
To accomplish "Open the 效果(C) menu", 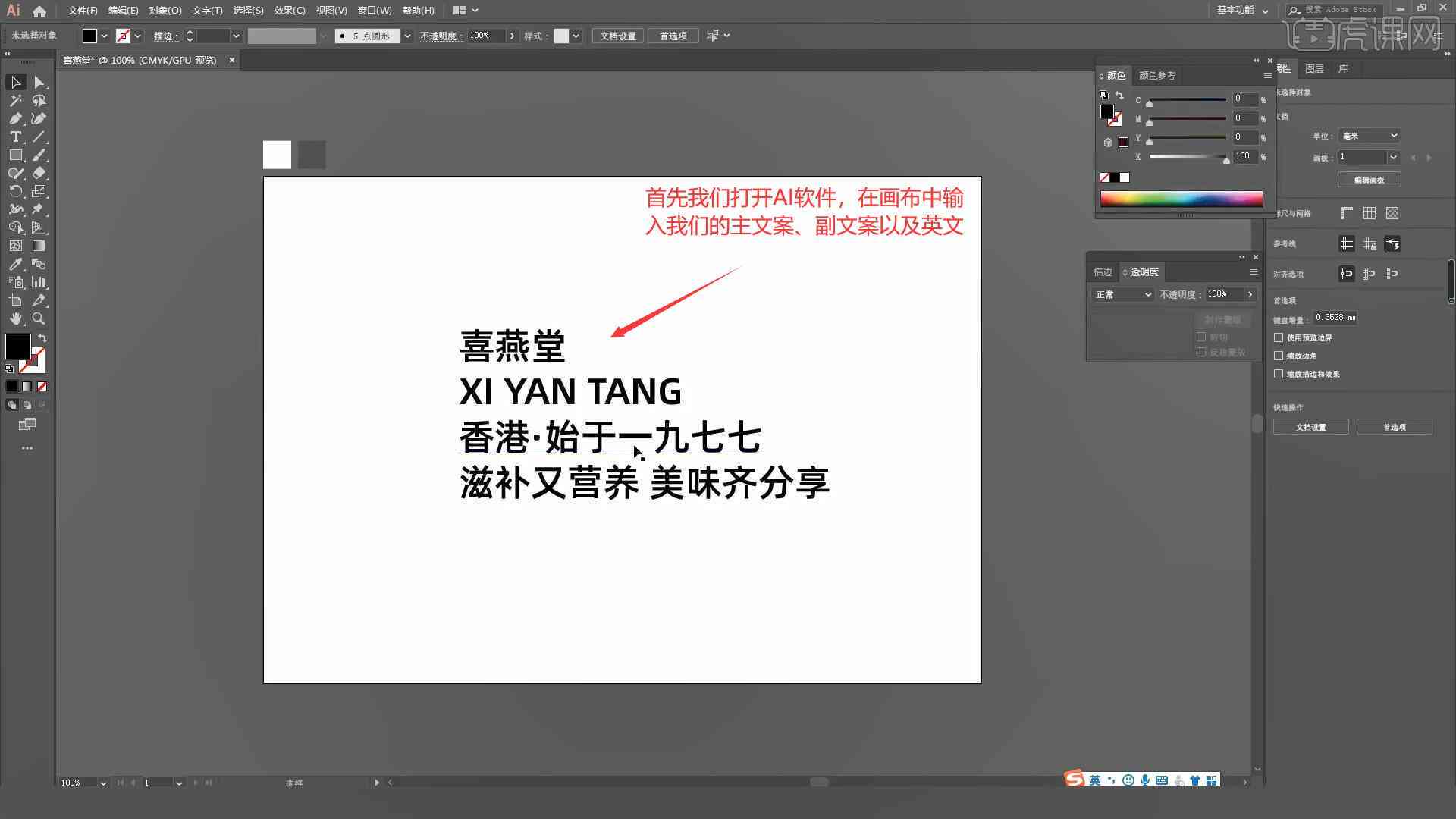I will coord(286,10).
